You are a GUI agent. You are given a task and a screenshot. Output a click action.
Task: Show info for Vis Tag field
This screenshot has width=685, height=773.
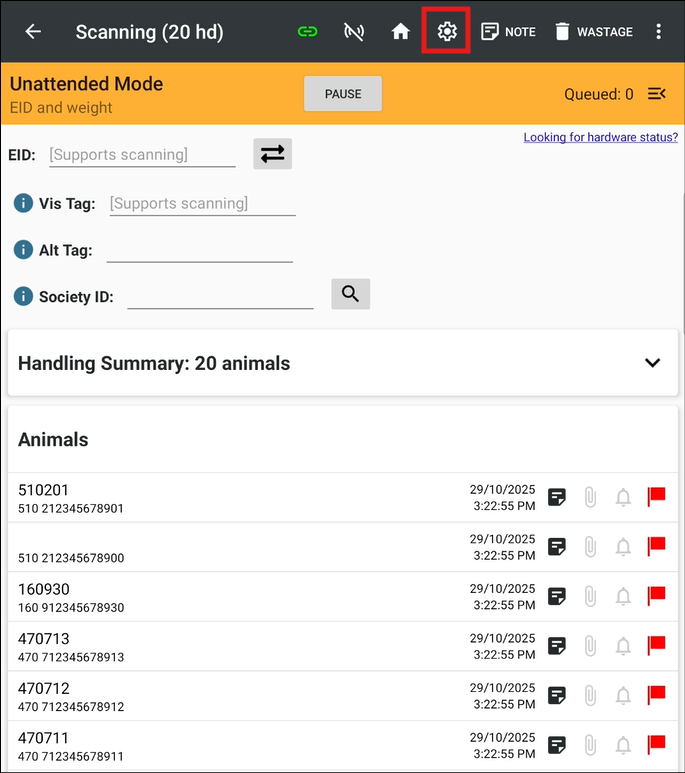click(x=24, y=204)
